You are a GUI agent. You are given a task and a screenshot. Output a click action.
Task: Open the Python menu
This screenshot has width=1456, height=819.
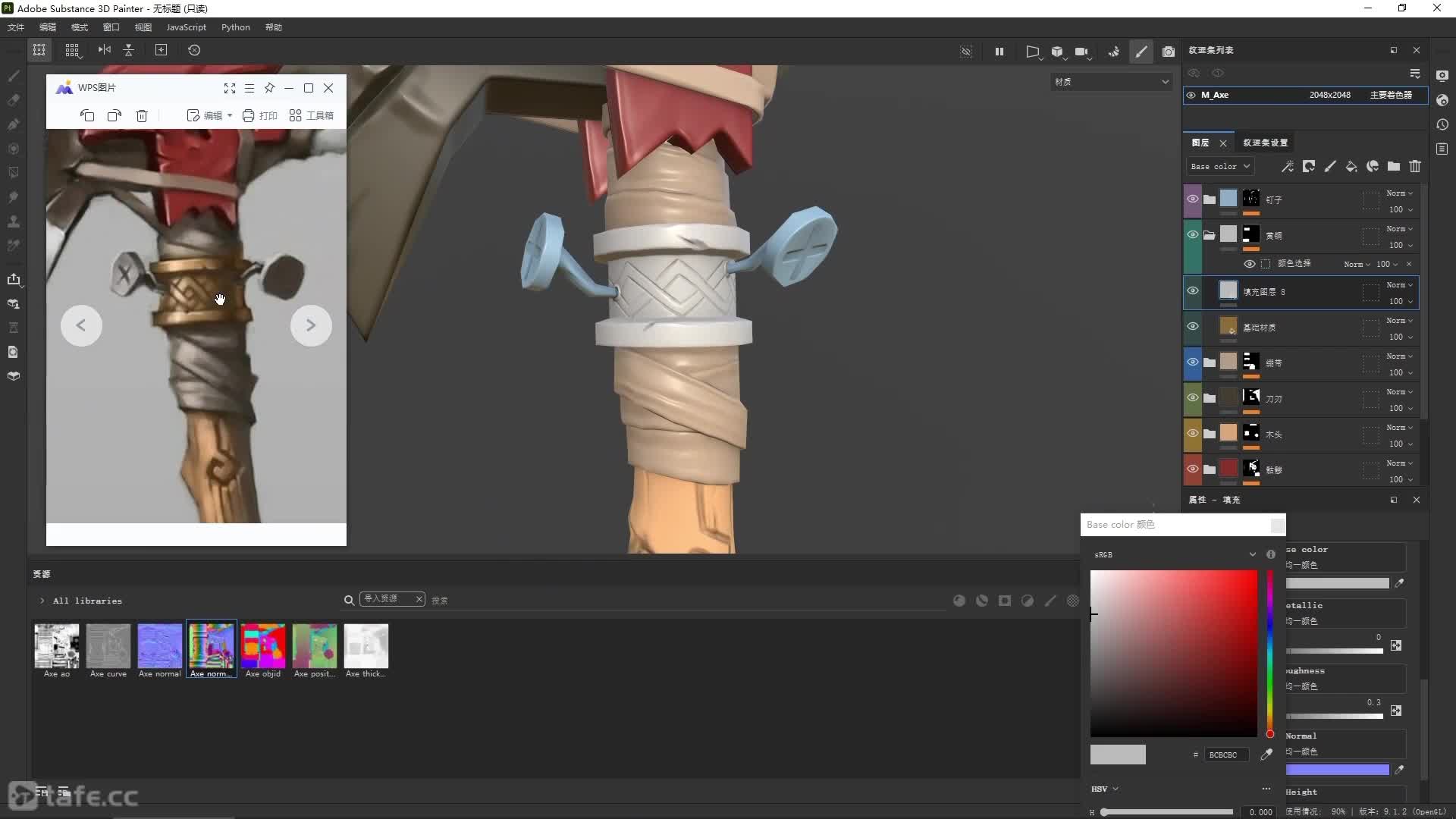tap(236, 27)
